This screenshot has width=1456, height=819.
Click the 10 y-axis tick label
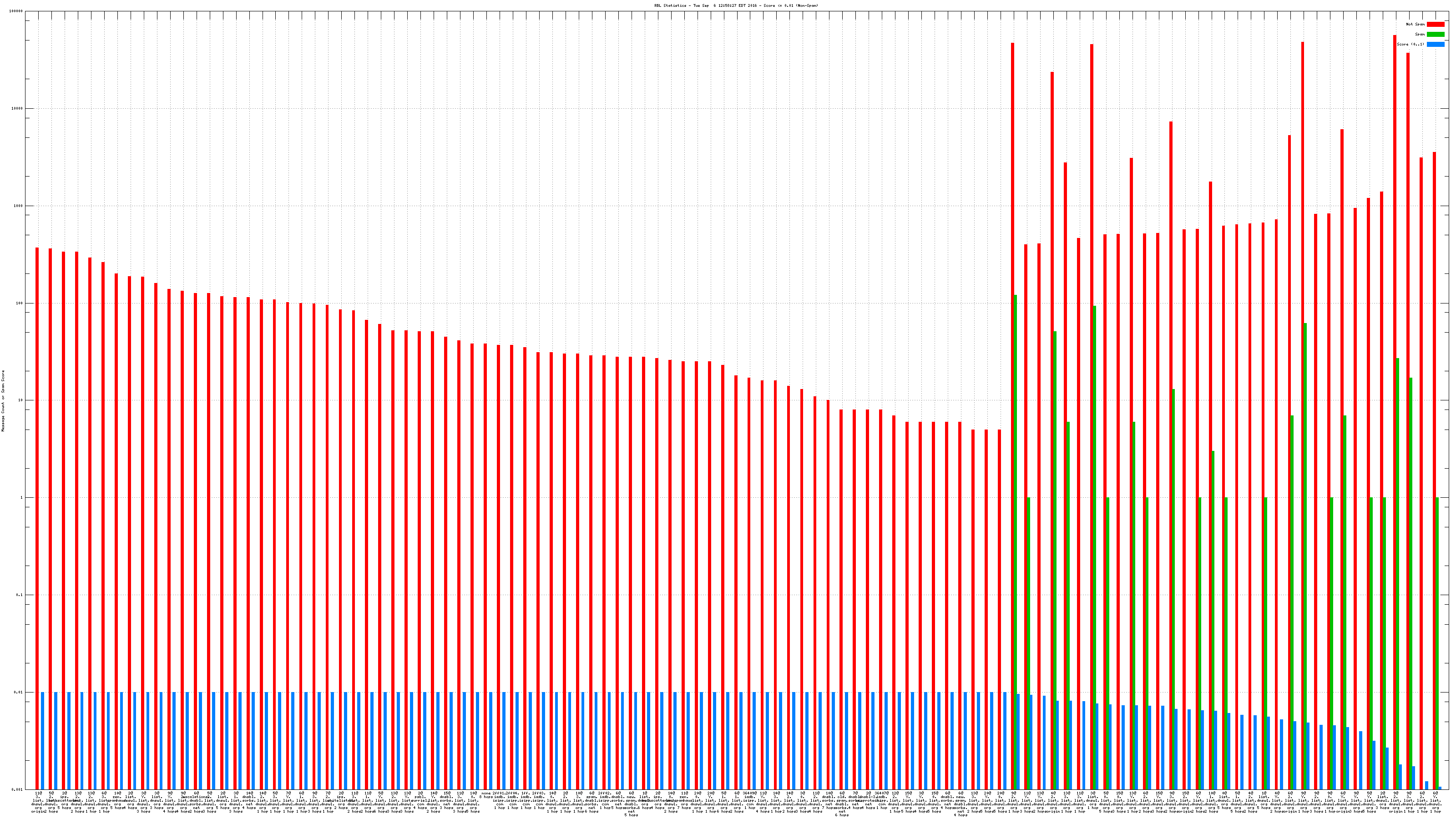pos(21,400)
